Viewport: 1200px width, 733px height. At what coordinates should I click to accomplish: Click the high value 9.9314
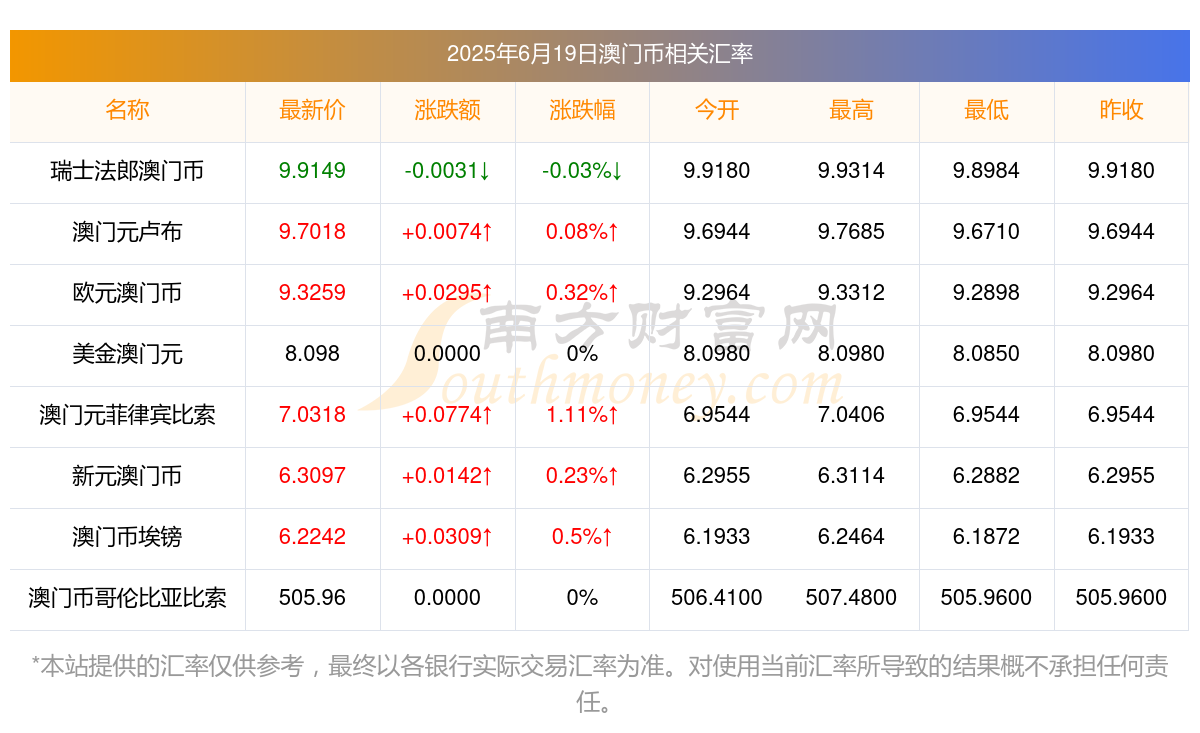click(x=851, y=171)
